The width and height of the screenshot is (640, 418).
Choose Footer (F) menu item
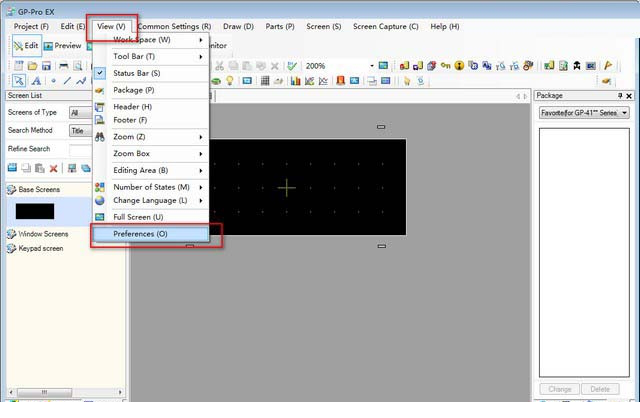click(x=151, y=120)
